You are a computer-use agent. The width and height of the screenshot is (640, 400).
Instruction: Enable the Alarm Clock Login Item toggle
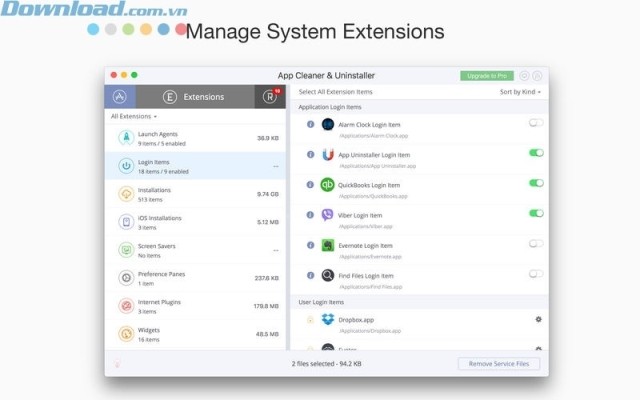[x=536, y=123]
